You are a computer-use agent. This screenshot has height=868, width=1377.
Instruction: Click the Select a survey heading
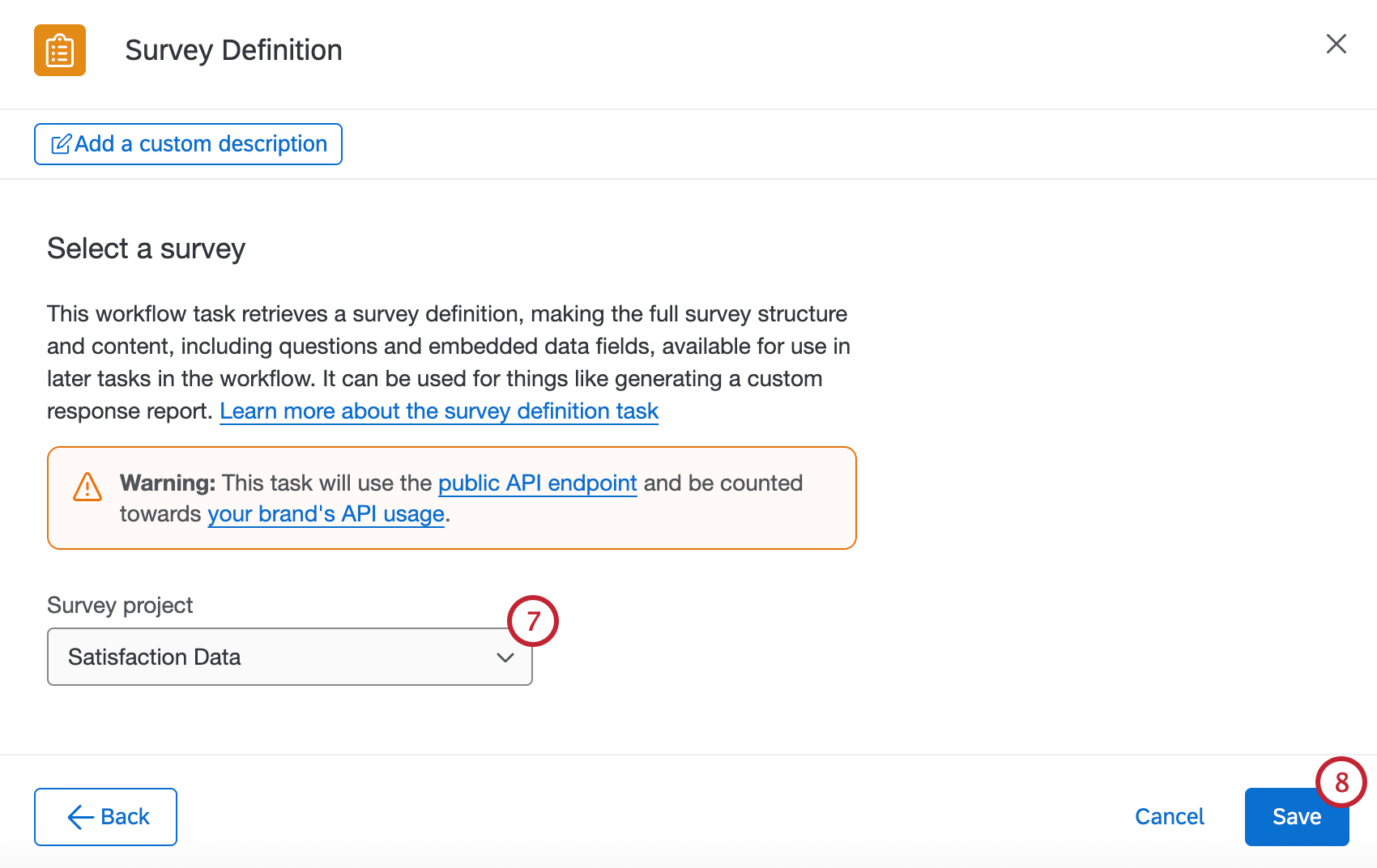click(x=146, y=249)
